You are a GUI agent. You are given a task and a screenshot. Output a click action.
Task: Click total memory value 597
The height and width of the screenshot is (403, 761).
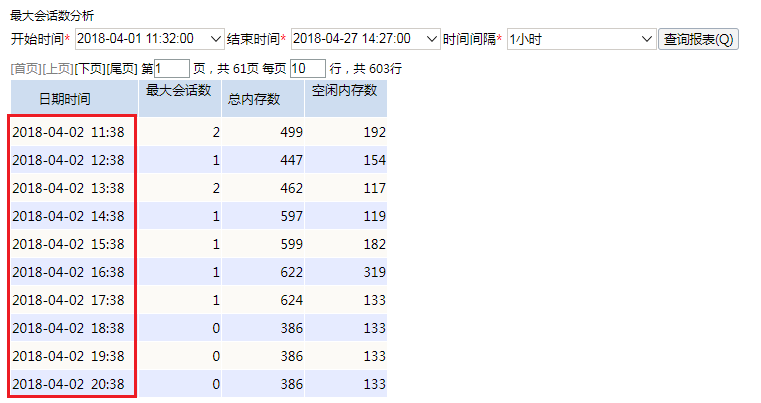291,216
